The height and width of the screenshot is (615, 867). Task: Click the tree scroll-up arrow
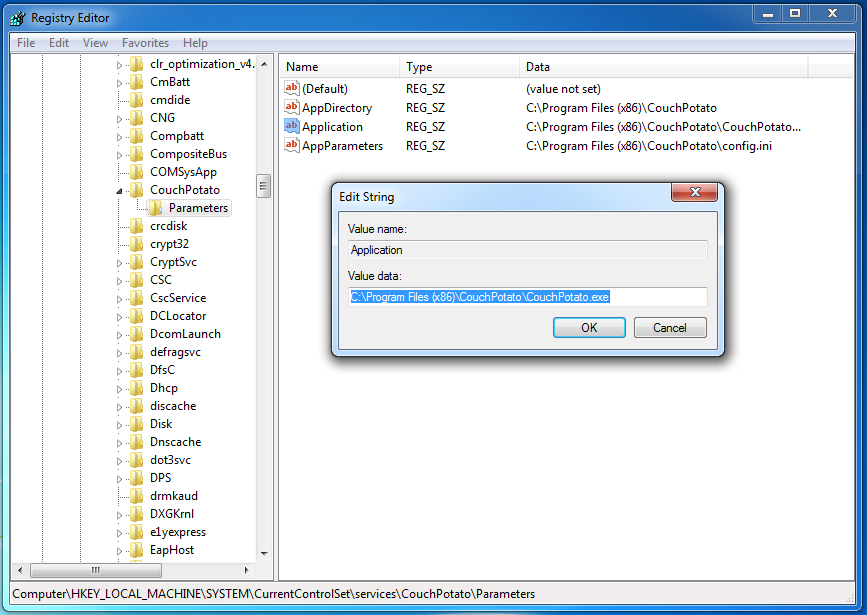(x=264, y=64)
